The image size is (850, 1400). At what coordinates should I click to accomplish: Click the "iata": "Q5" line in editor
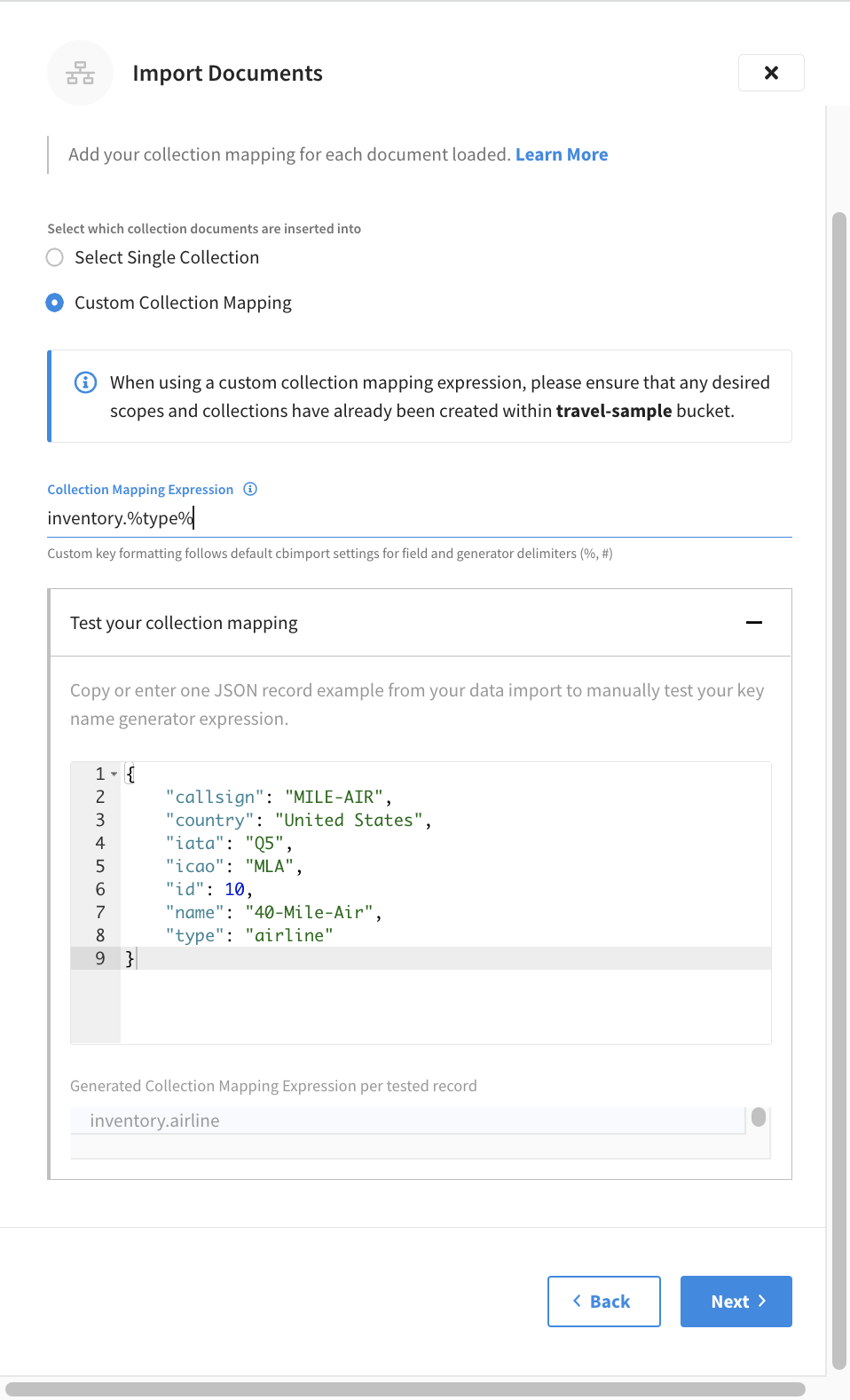coord(445,843)
